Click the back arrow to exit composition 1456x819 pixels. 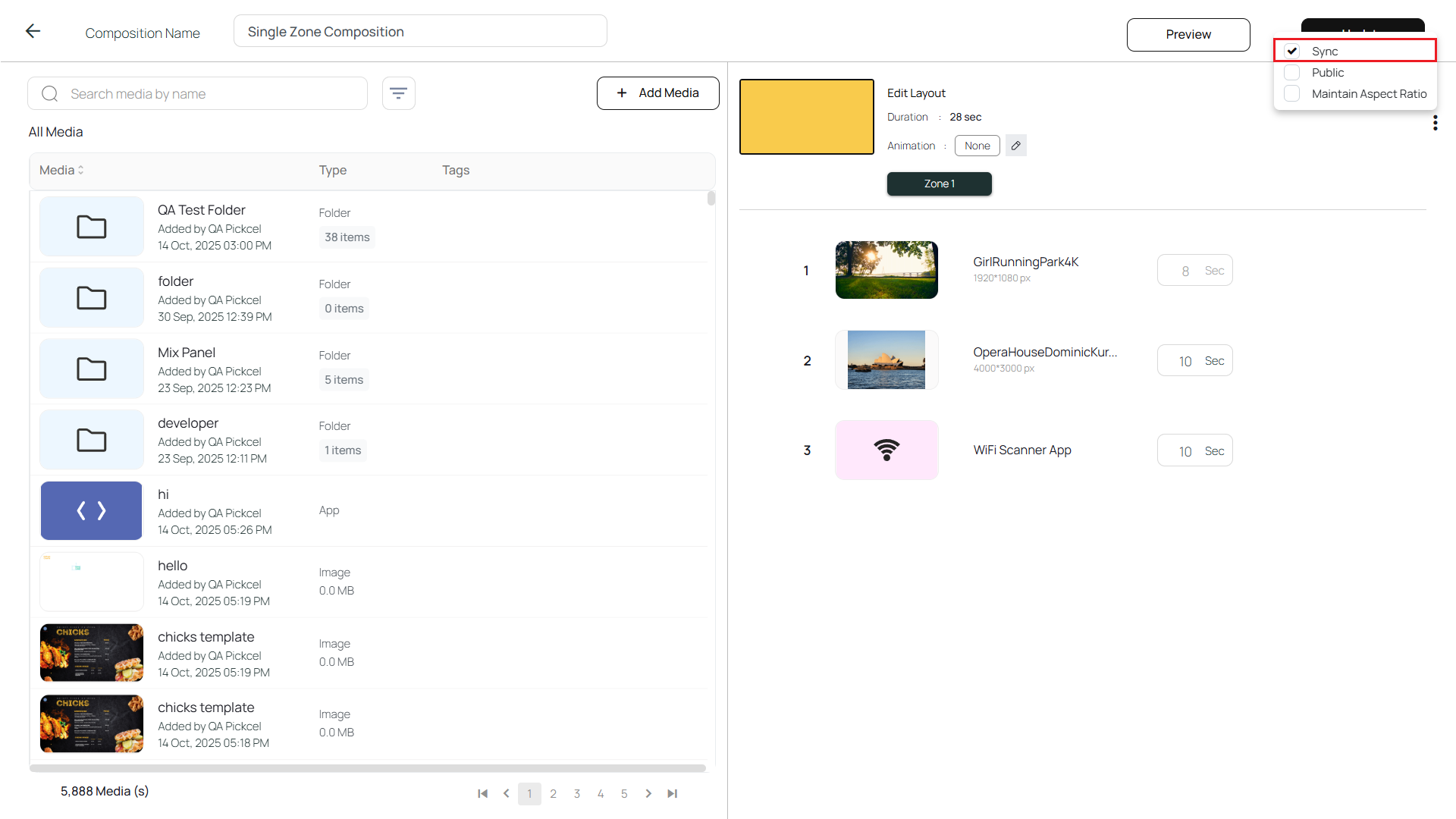coord(33,30)
